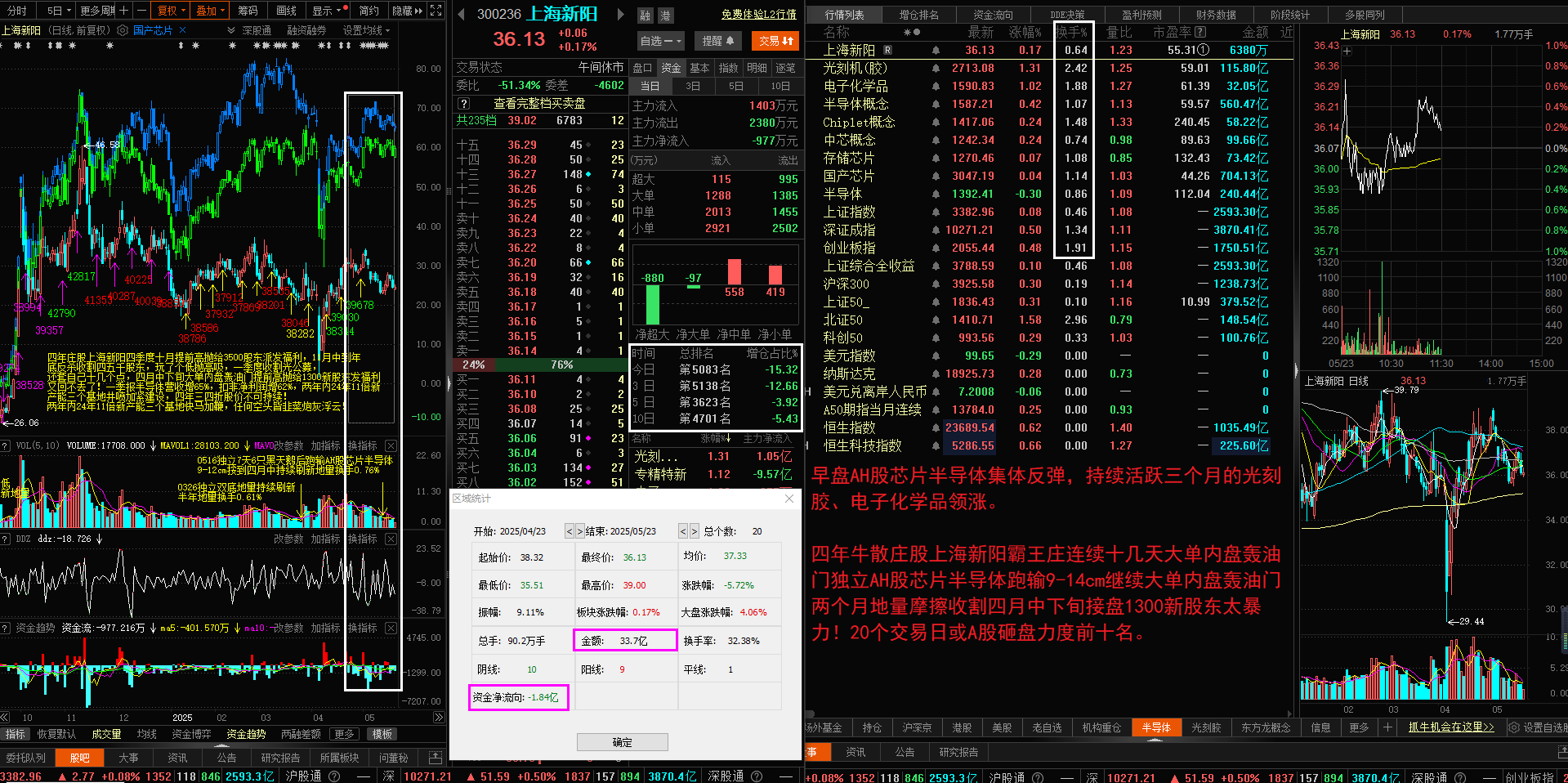Image resolution: width=1568 pixels, height=783 pixels.
Task: Click the R badge next to 上海新阳 row
Action: (888, 50)
